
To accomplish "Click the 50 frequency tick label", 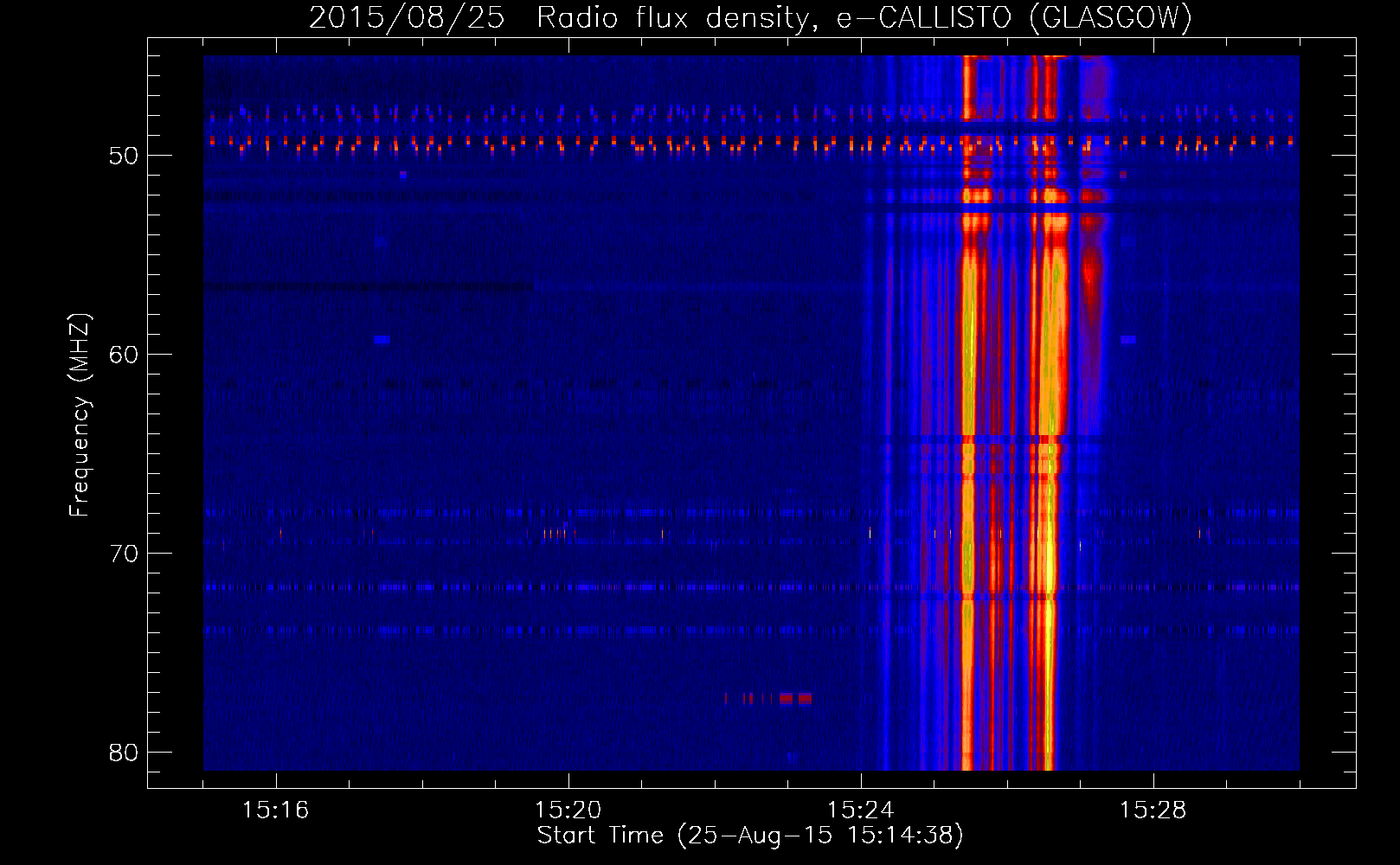I will 124,156.
